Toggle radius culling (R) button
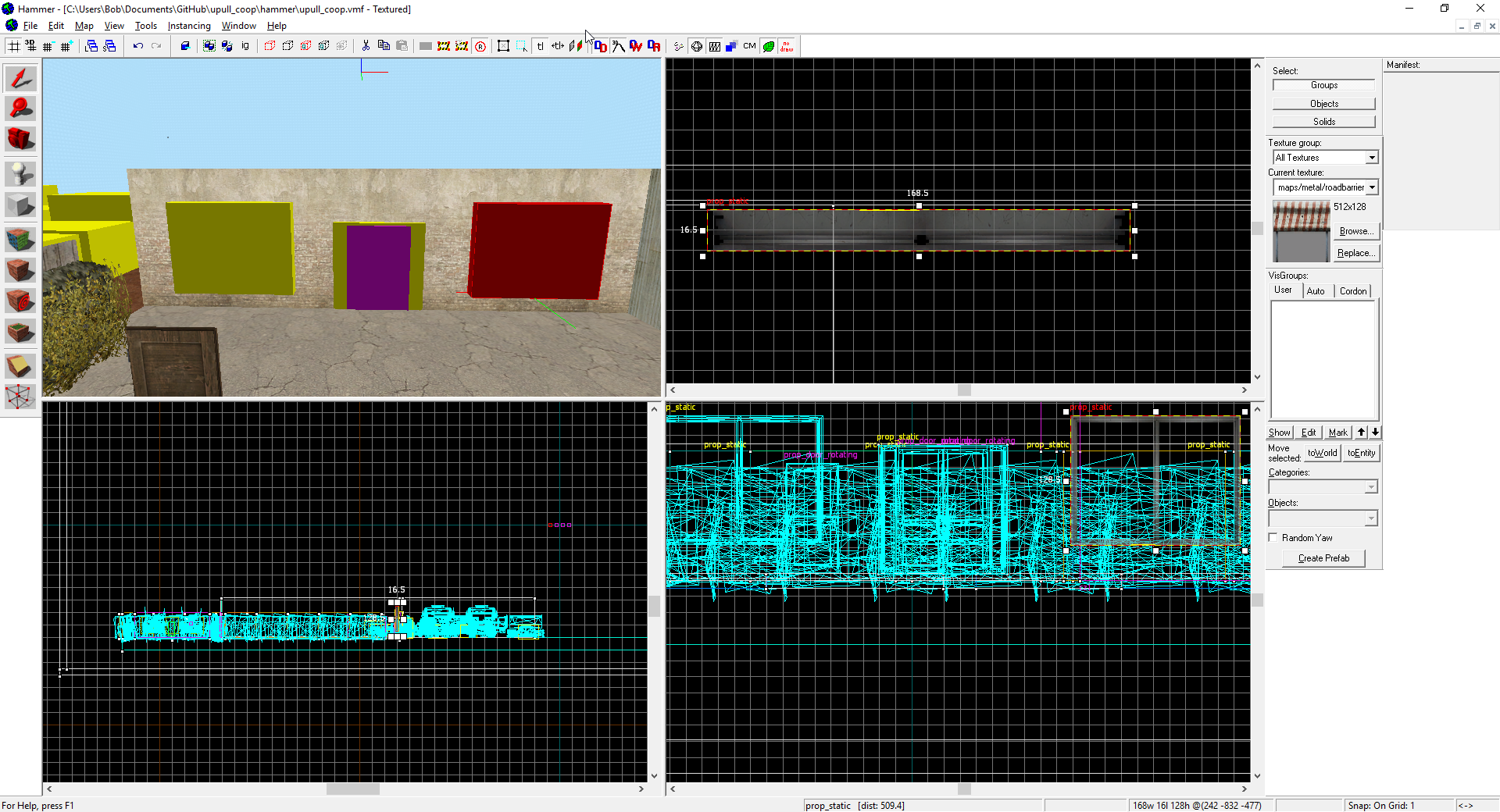 tap(480, 46)
